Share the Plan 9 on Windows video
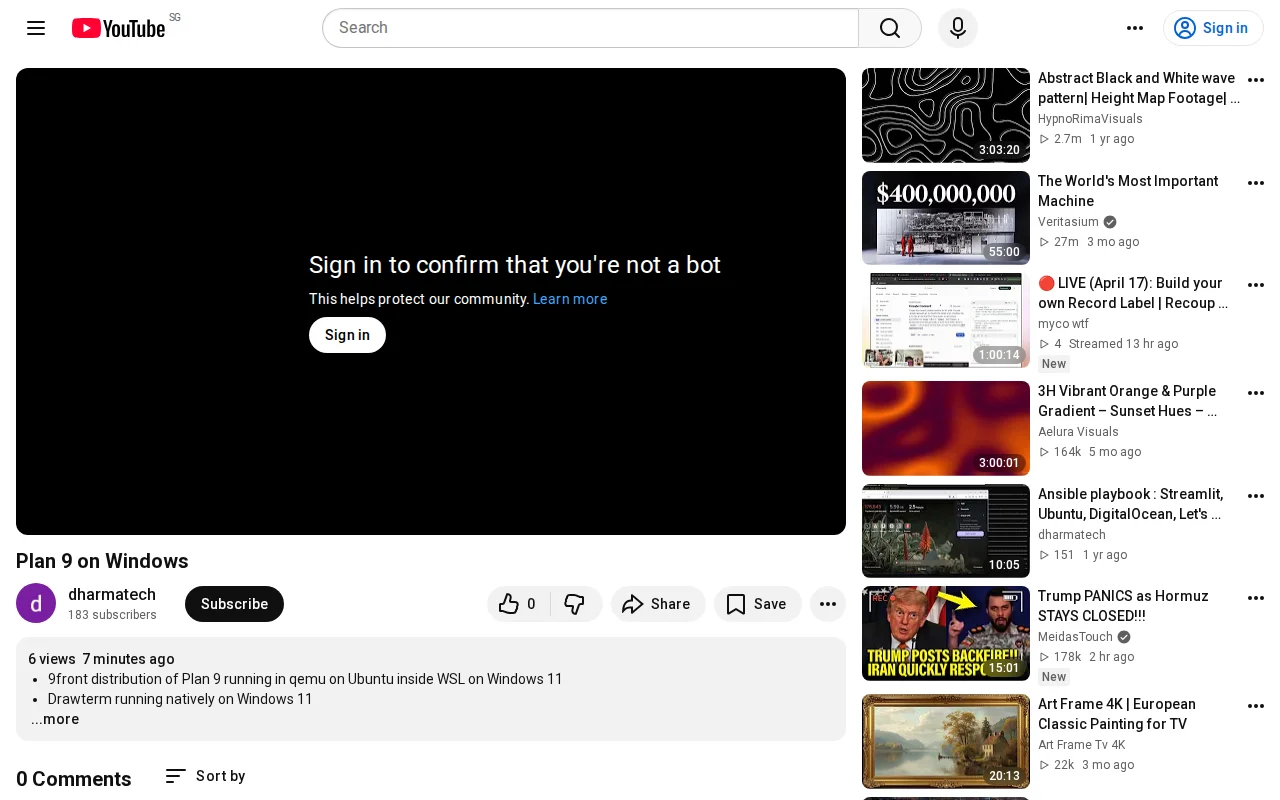 [x=658, y=604]
